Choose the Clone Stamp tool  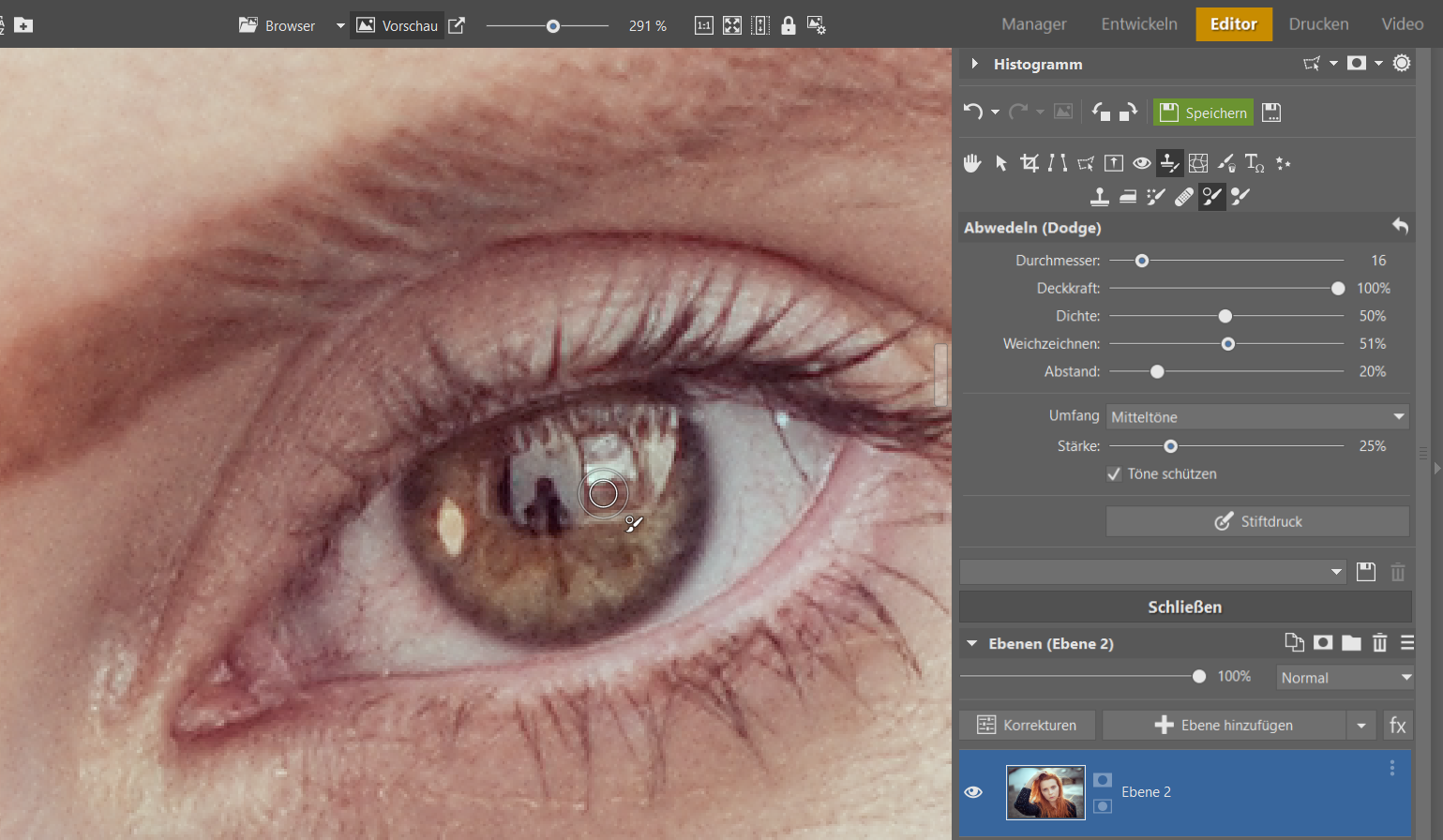coord(1100,196)
